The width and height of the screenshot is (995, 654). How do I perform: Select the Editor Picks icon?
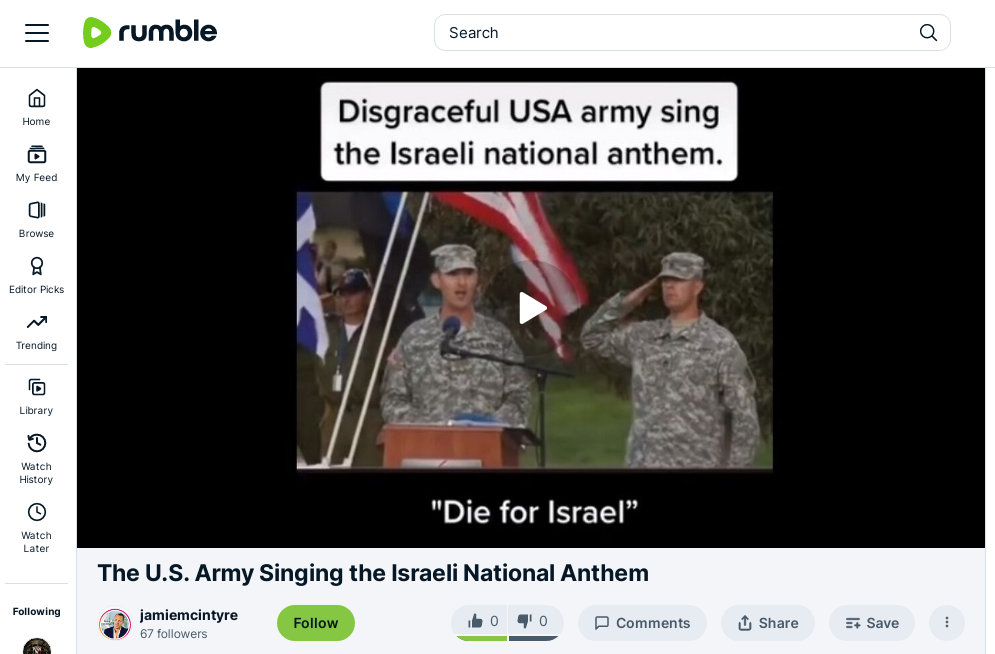(x=36, y=273)
